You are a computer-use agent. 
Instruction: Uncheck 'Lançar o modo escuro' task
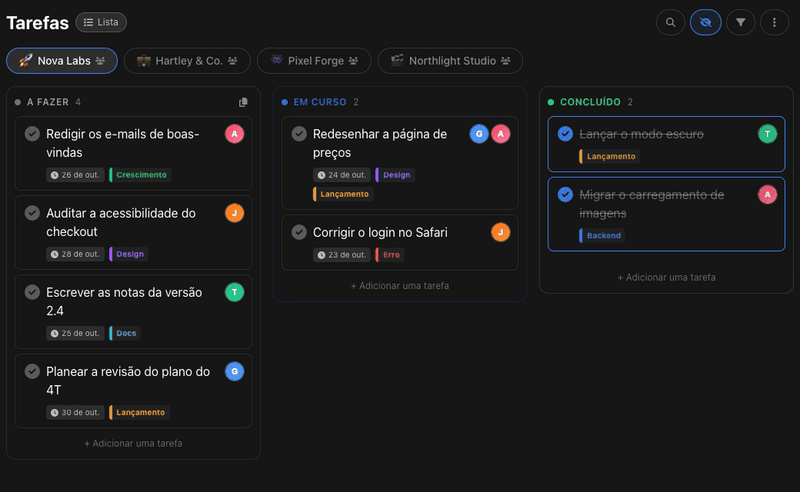[565, 134]
